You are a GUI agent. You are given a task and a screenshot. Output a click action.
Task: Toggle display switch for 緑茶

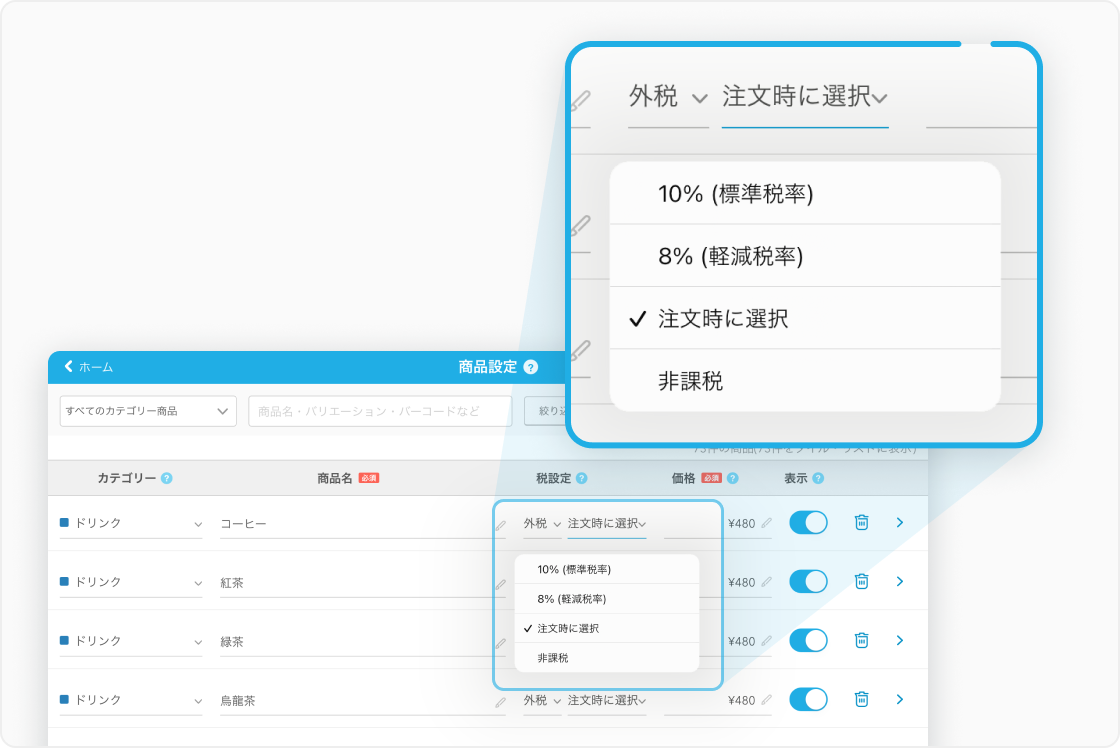(x=808, y=640)
